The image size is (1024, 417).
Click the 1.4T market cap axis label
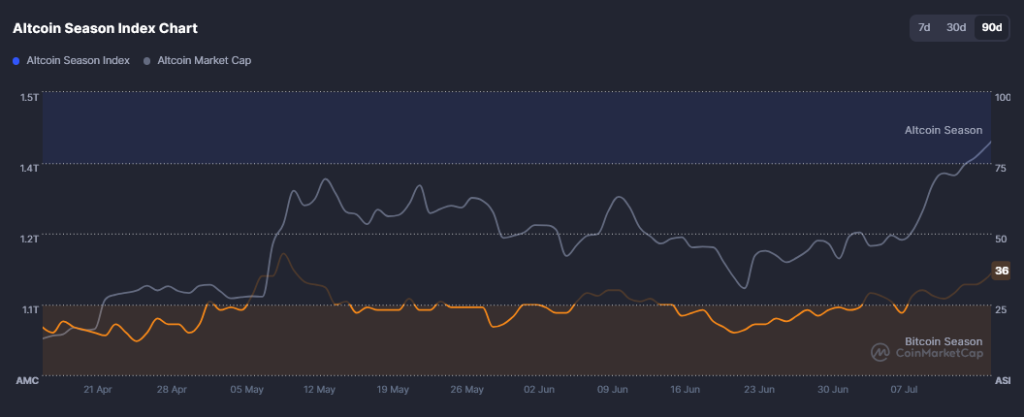point(29,168)
